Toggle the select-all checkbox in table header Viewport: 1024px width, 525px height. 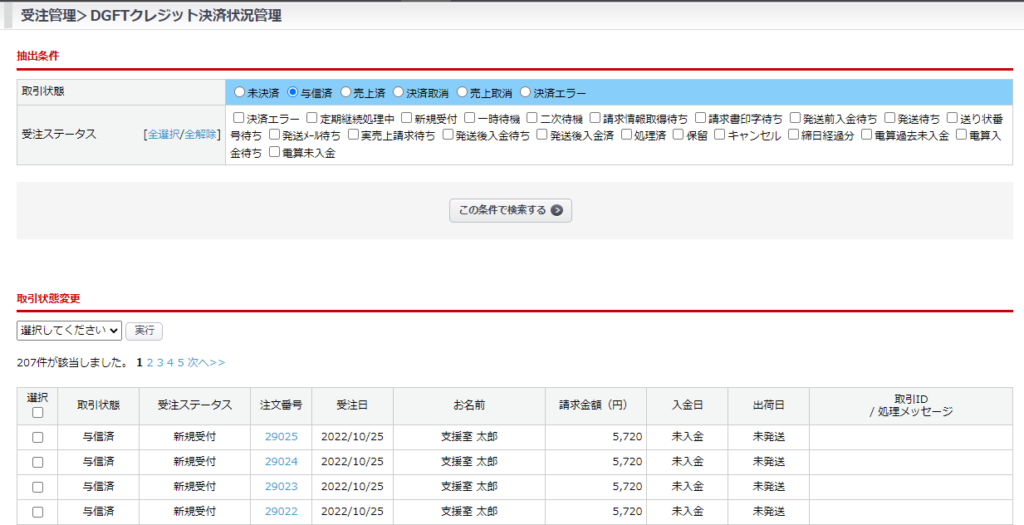click(x=38, y=412)
